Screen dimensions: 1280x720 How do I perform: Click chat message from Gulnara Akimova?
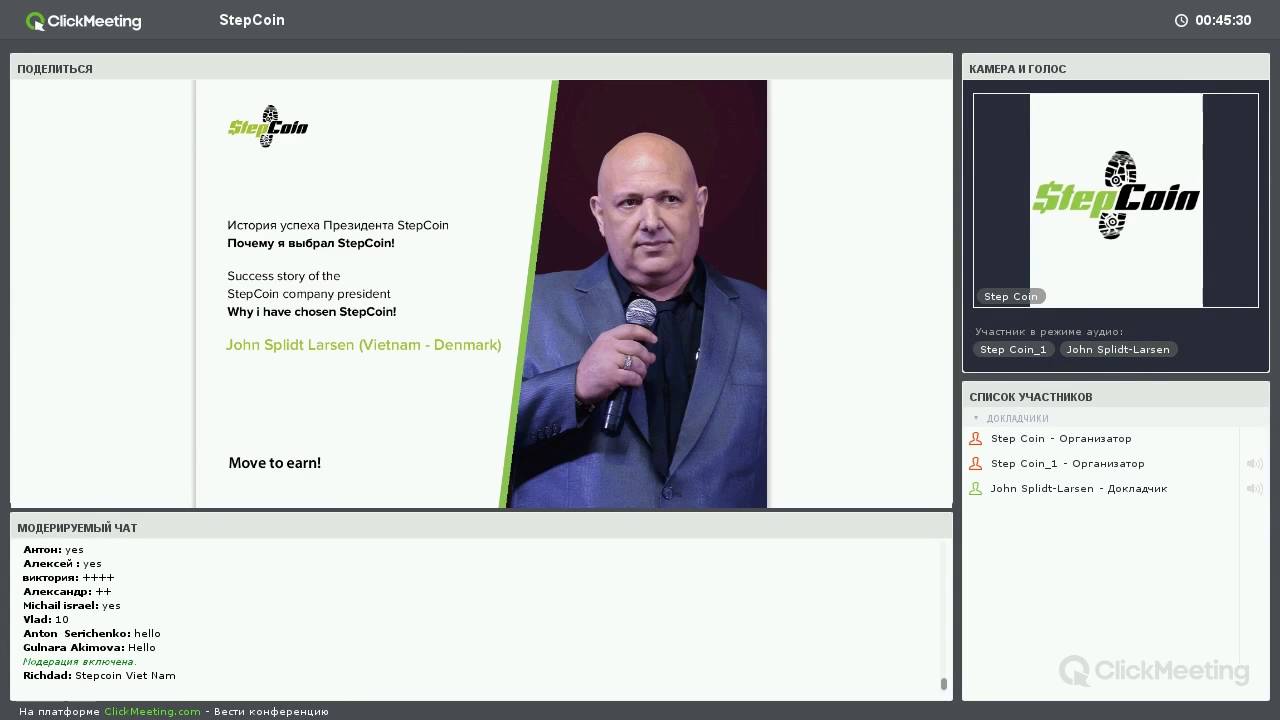89,647
